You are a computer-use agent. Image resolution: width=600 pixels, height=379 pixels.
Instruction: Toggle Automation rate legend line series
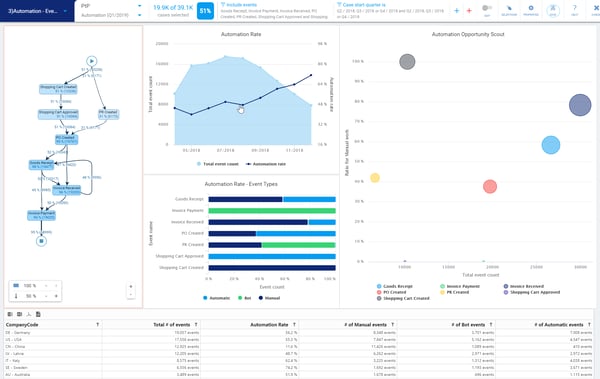click(266, 164)
